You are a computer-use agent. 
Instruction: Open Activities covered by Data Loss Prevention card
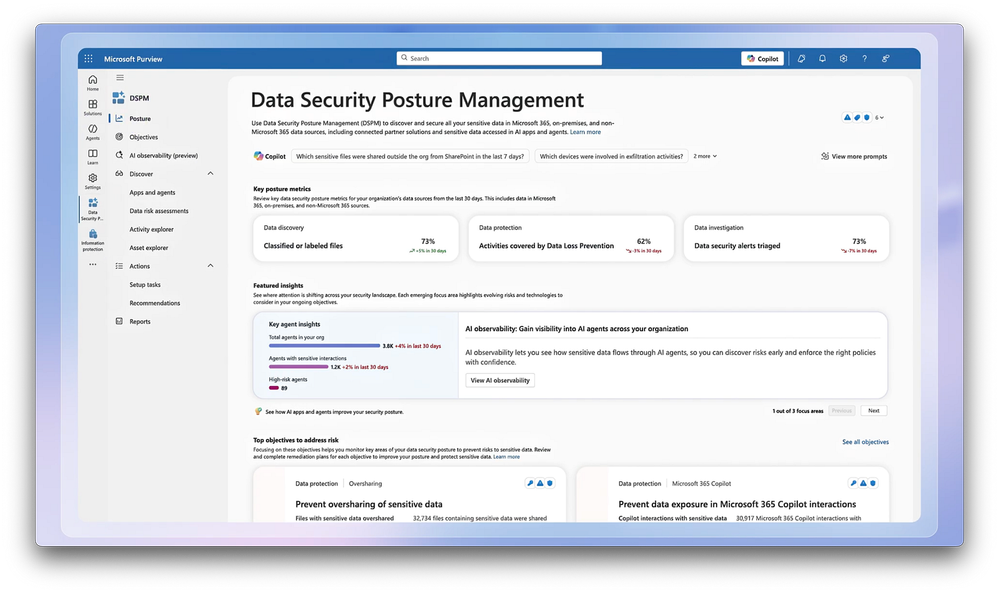point(571,238)
